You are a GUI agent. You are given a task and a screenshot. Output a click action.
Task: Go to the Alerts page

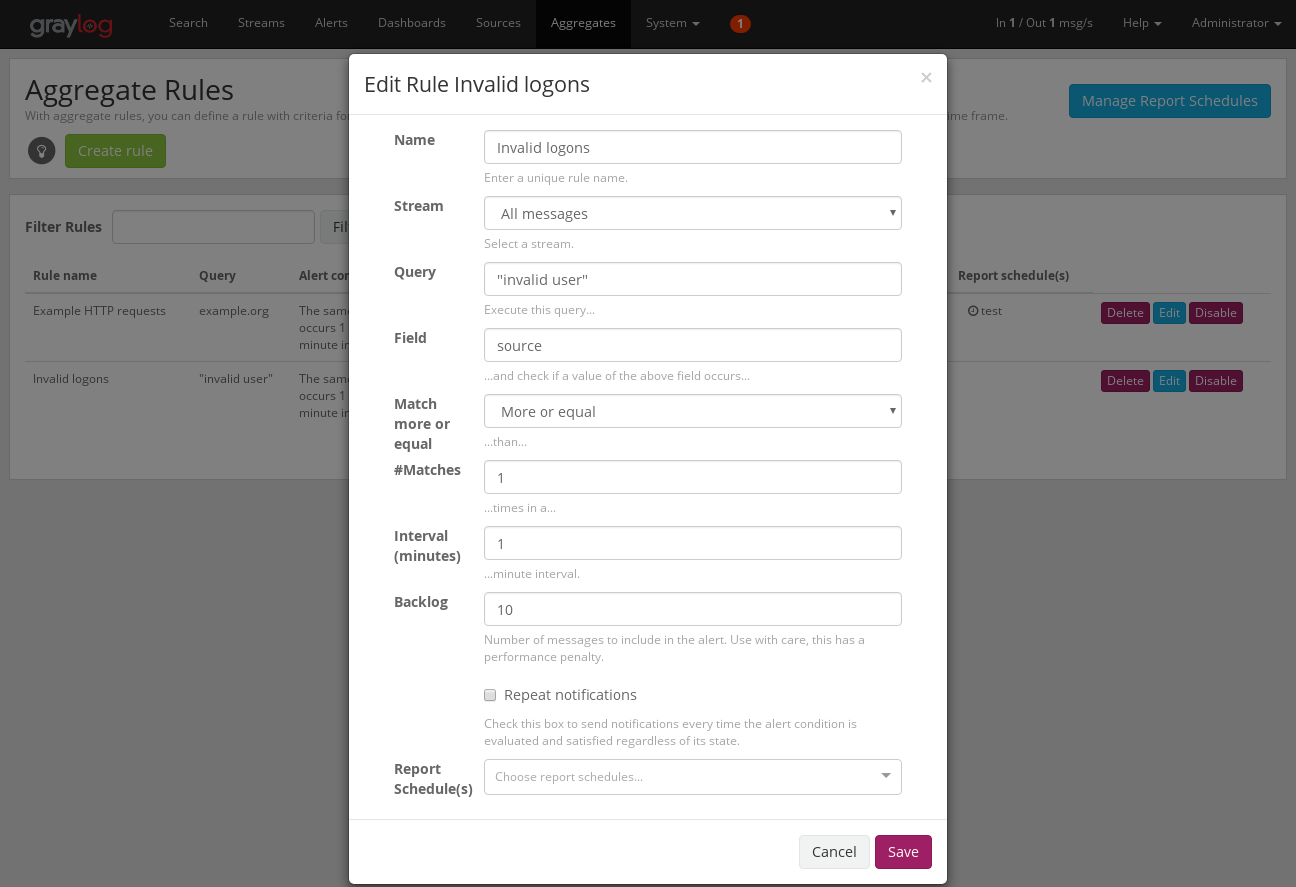pyautogui.click(x=332, y=23)
